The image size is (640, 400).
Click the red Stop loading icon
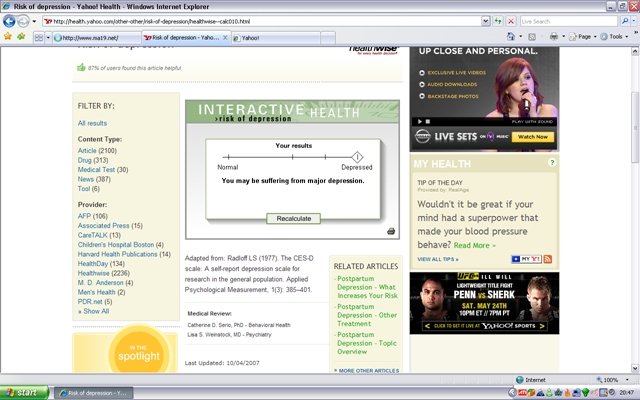(x=511, y=21)
